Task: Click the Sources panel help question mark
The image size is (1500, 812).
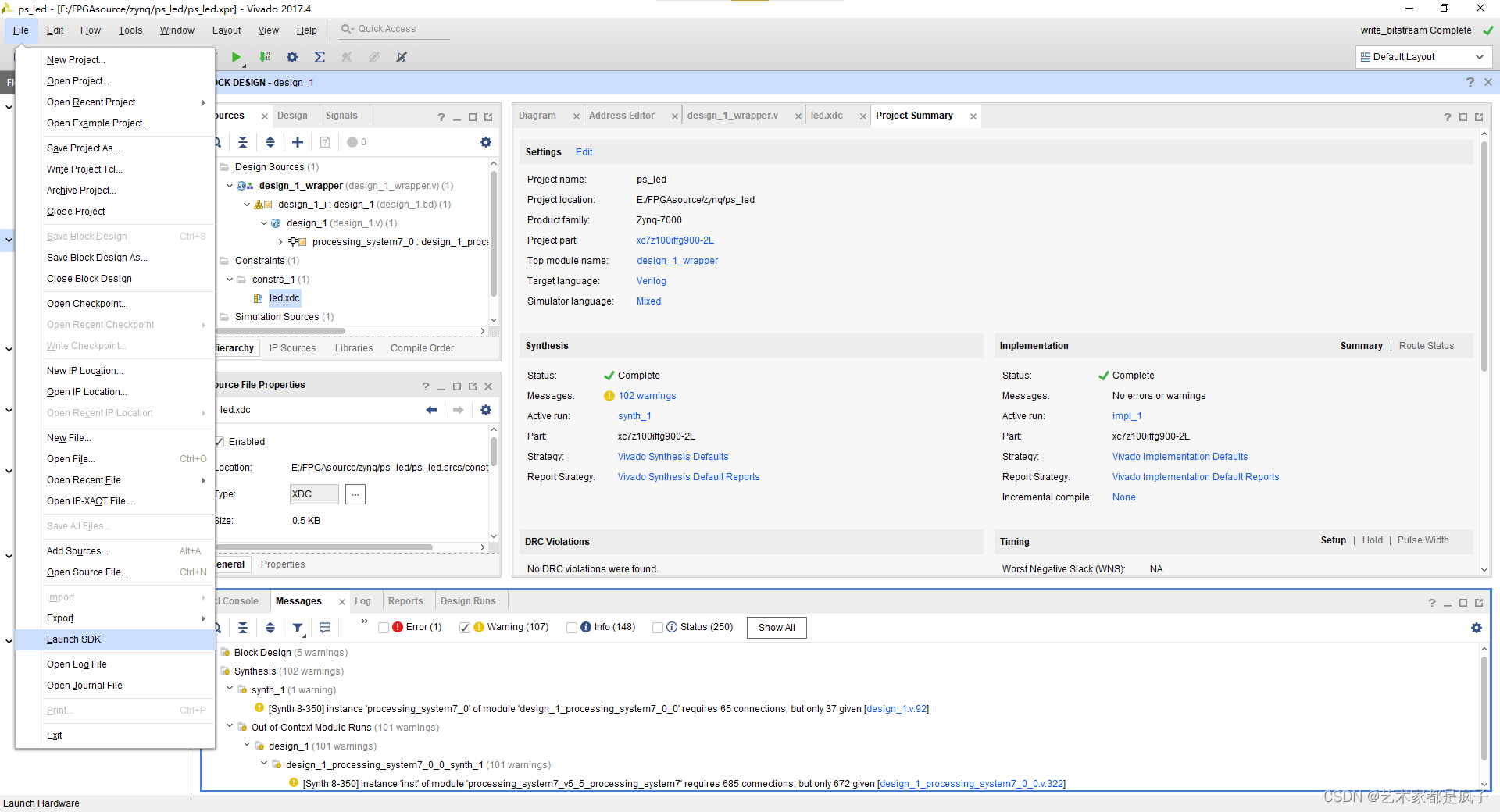Action: (441, 117)
